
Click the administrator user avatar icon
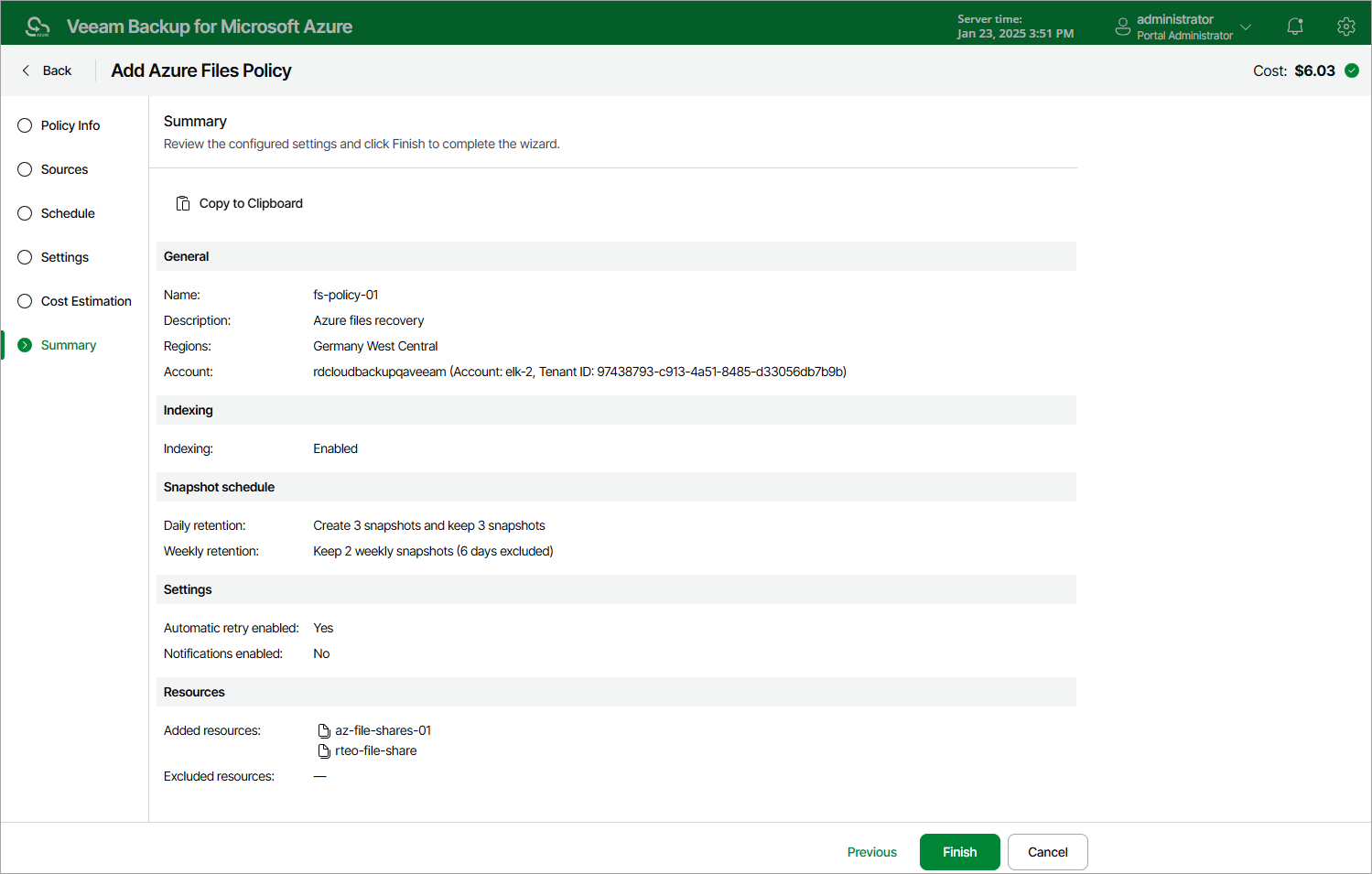click(x=1123, y=27)
